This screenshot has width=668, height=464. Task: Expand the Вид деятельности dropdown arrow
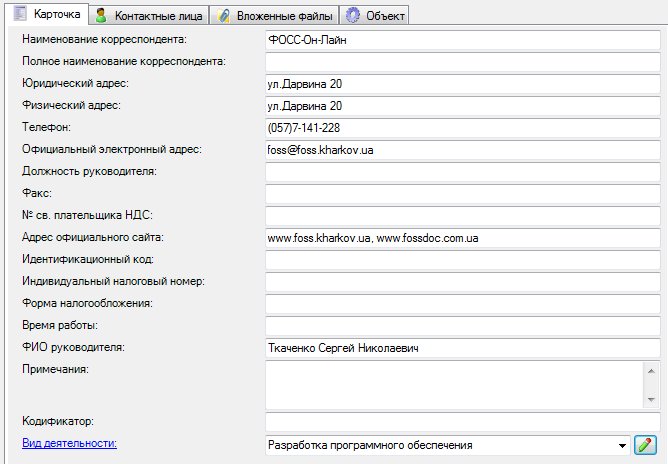[622, 445]
